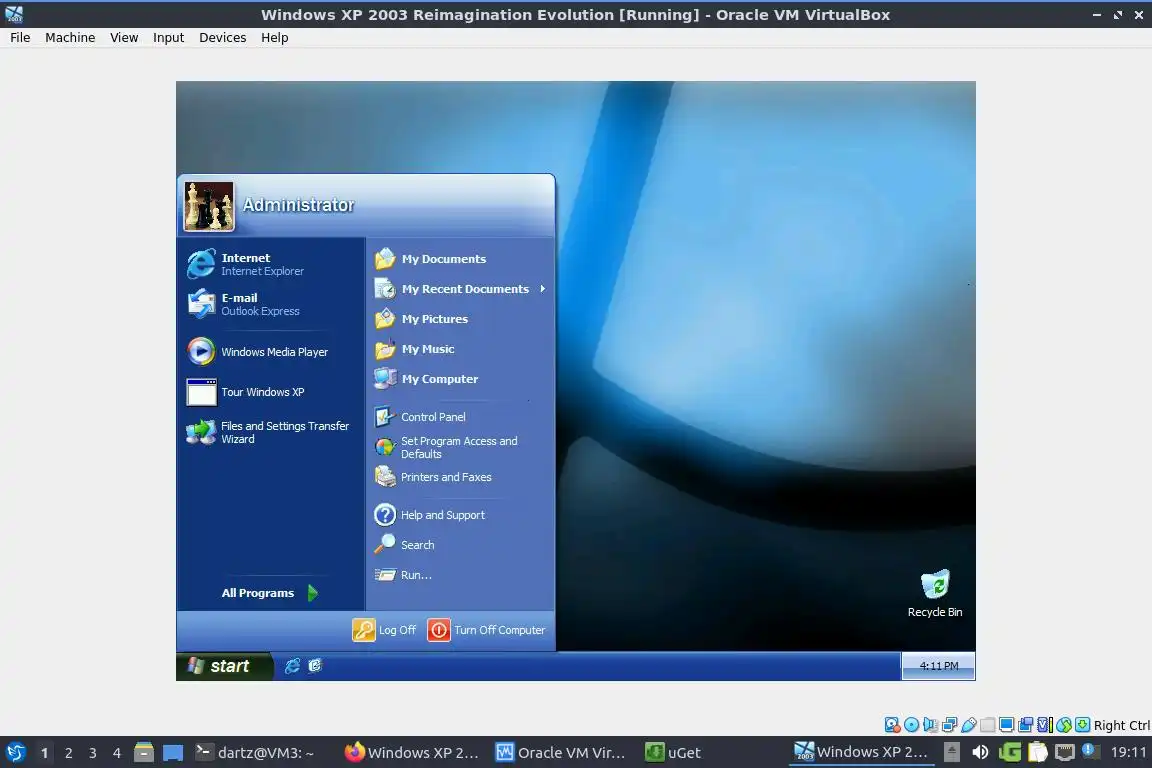Click VirtualBox CPU/virtualization indicator
The height and width of the screenshot is (768, 1152).
click(1045, 725)
